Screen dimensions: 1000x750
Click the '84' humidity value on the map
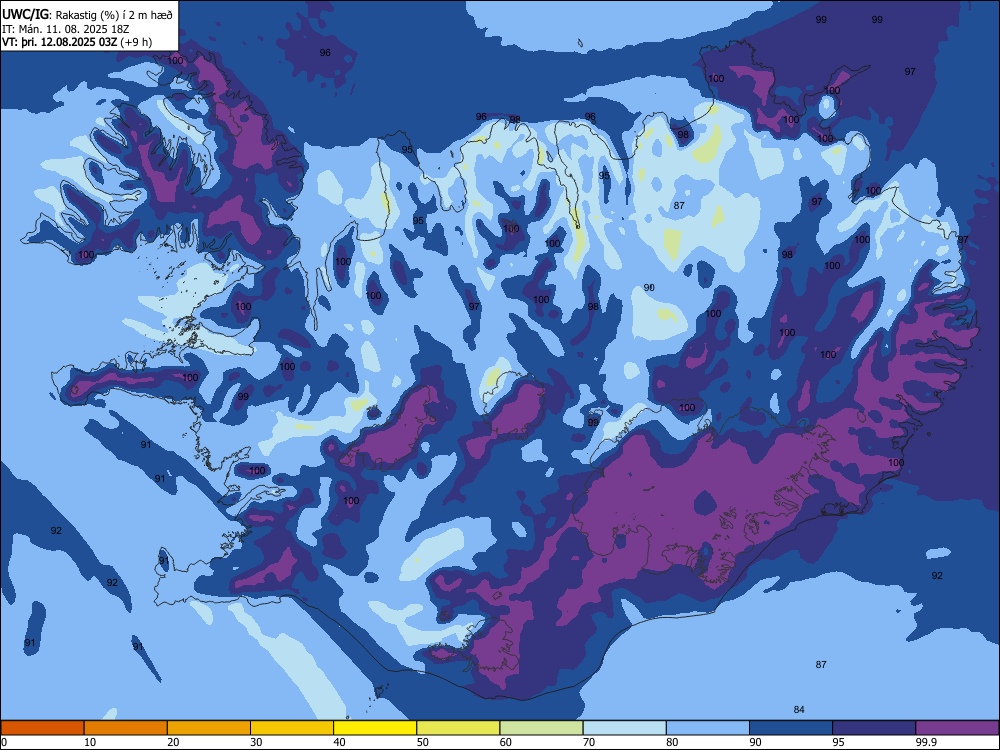(799, 709)
